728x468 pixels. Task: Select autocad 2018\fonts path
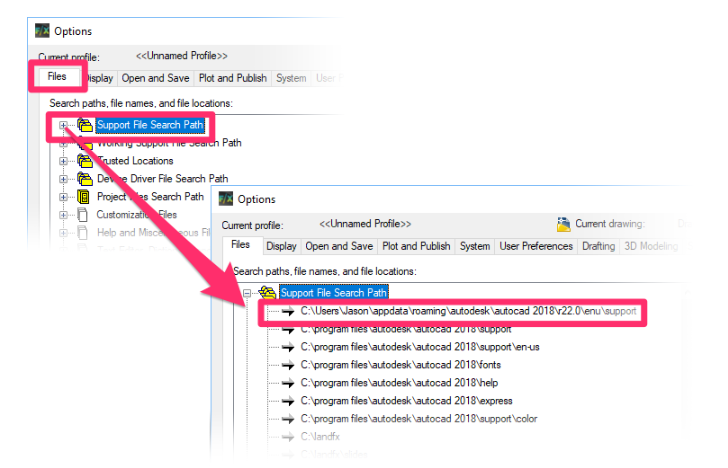click(x=401, y=365)
